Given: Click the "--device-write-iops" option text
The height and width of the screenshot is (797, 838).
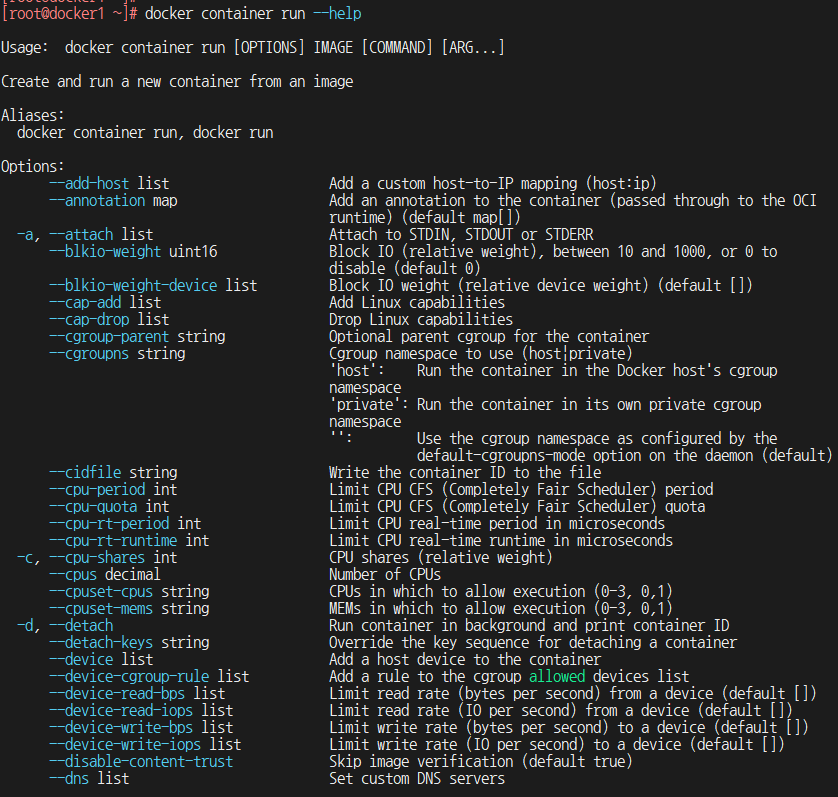Looking at the screenshot, I should pos(126,745).
